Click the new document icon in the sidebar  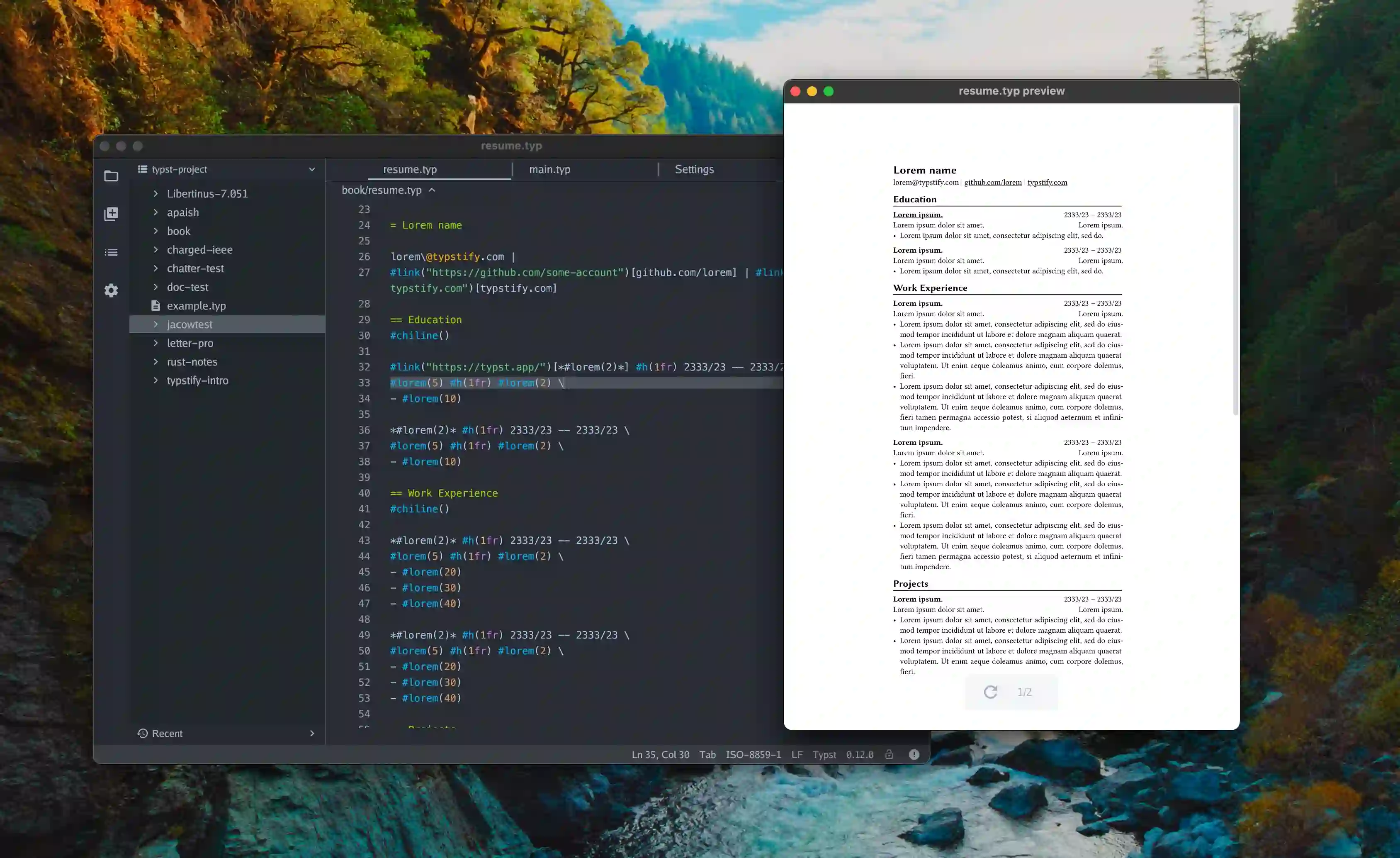pyautogui.click(x=112, y=214)
